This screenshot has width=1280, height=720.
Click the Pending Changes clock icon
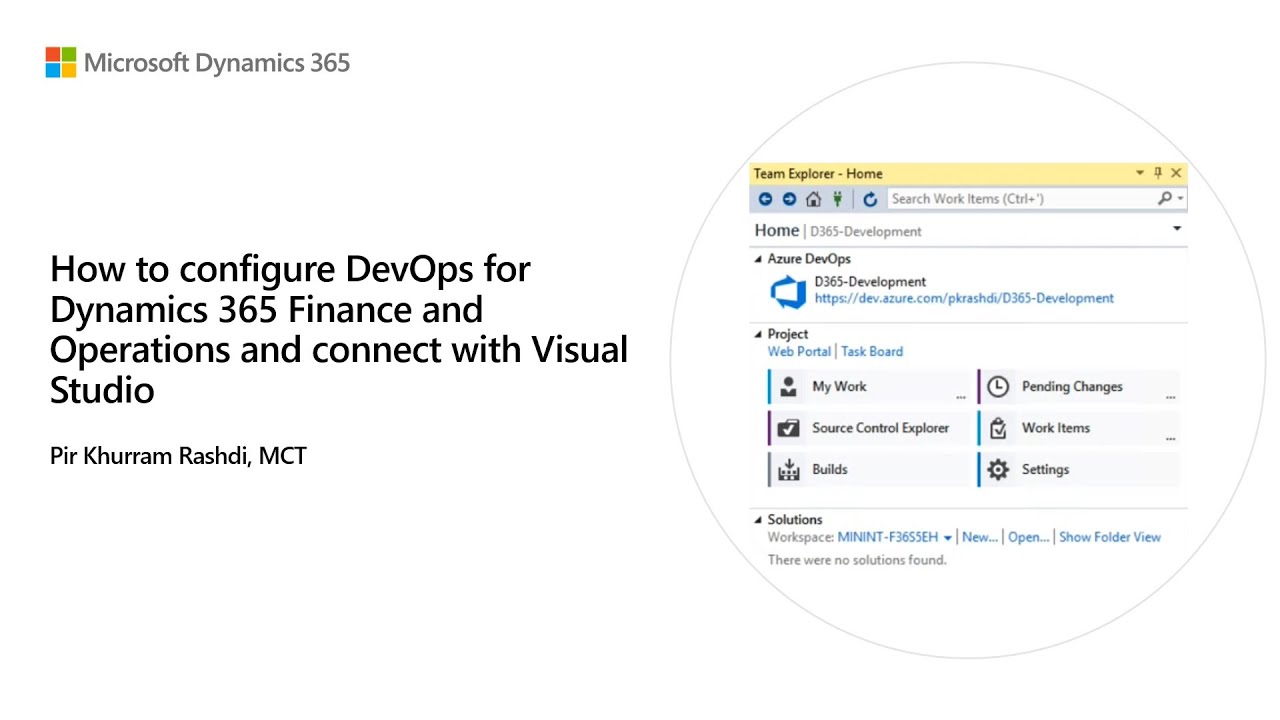pos(998,387)
